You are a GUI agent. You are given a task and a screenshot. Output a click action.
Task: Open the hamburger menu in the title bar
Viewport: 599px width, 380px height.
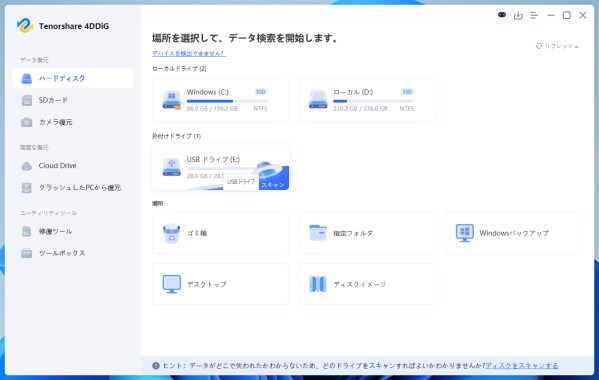click(534, 15)
